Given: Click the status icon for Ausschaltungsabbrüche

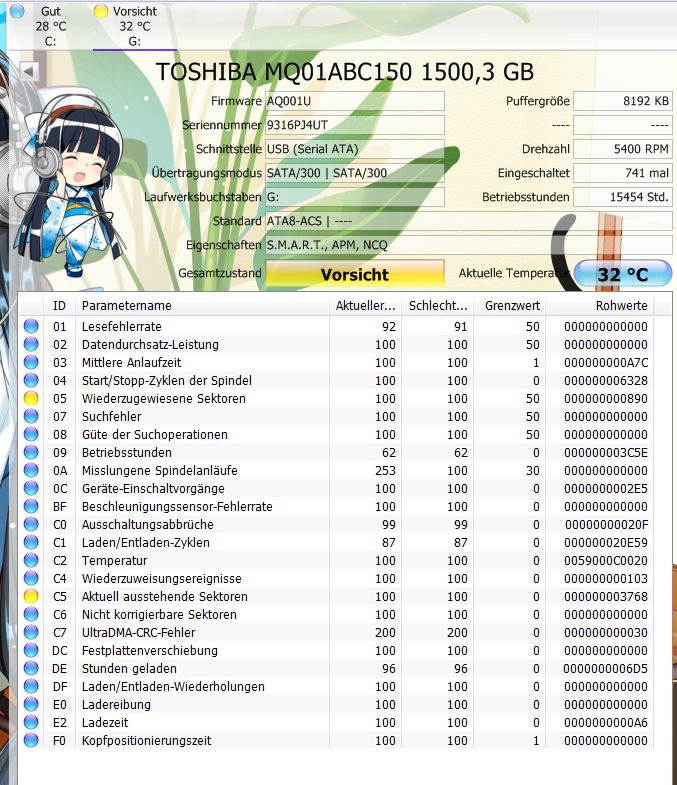Looking at the screenshot, I should 31,525.
